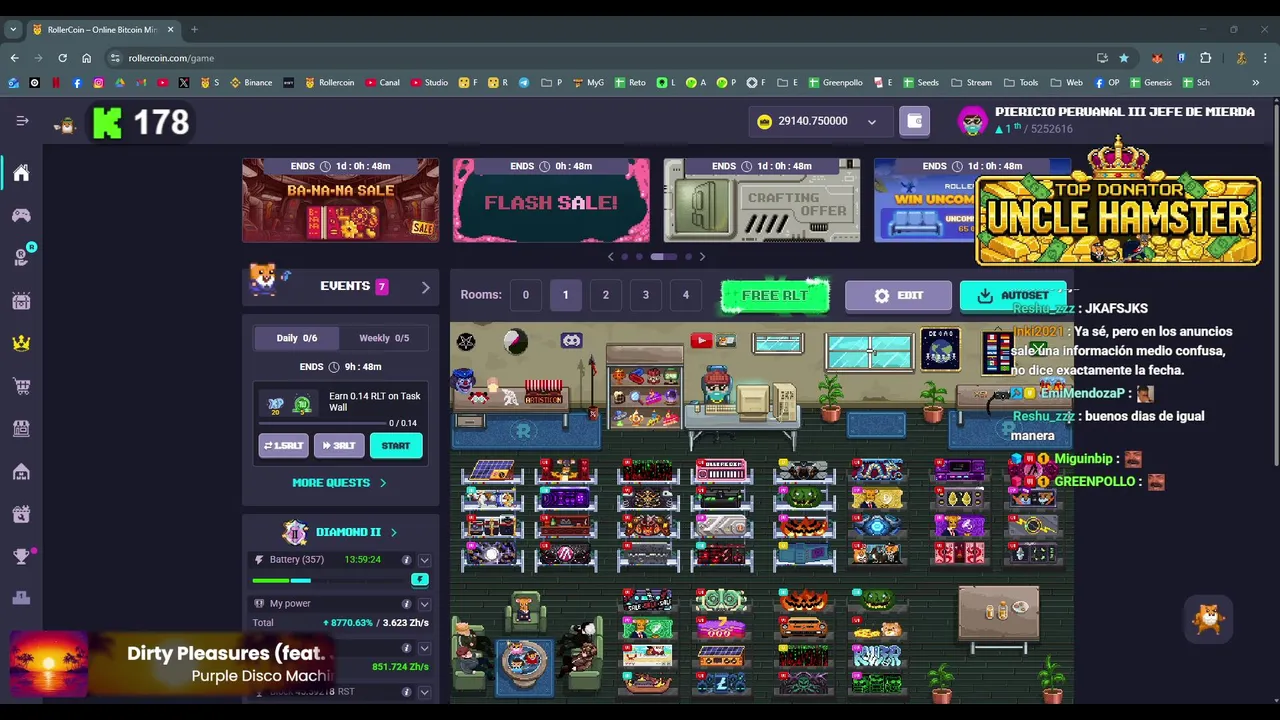The width and height of the screenshot is (1280, 720).
Task: Click the Discord icon on room wall
Action: 571,341
